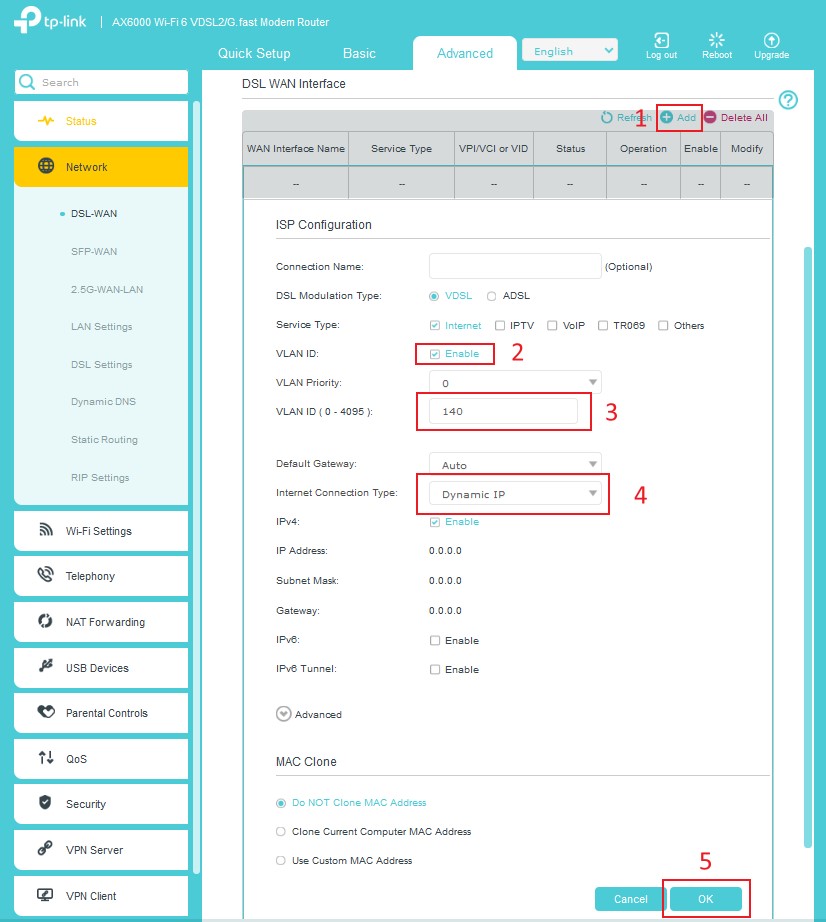The width and height of the screenshot is (826, 922).
Task: Click the Connection Name input field
Action: tap(515, 266)
